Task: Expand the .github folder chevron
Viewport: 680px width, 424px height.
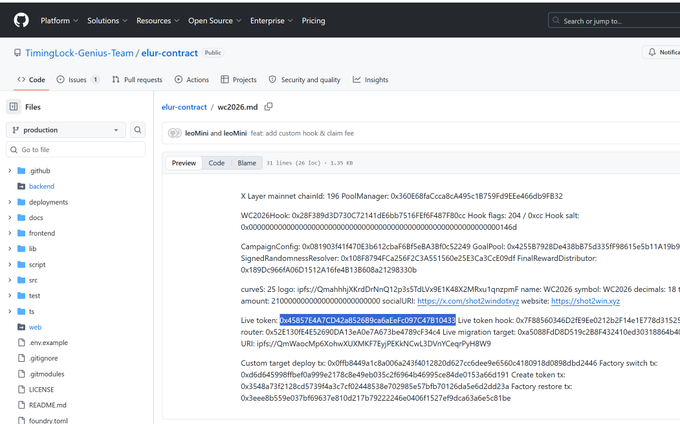Action: click(10, 171)
